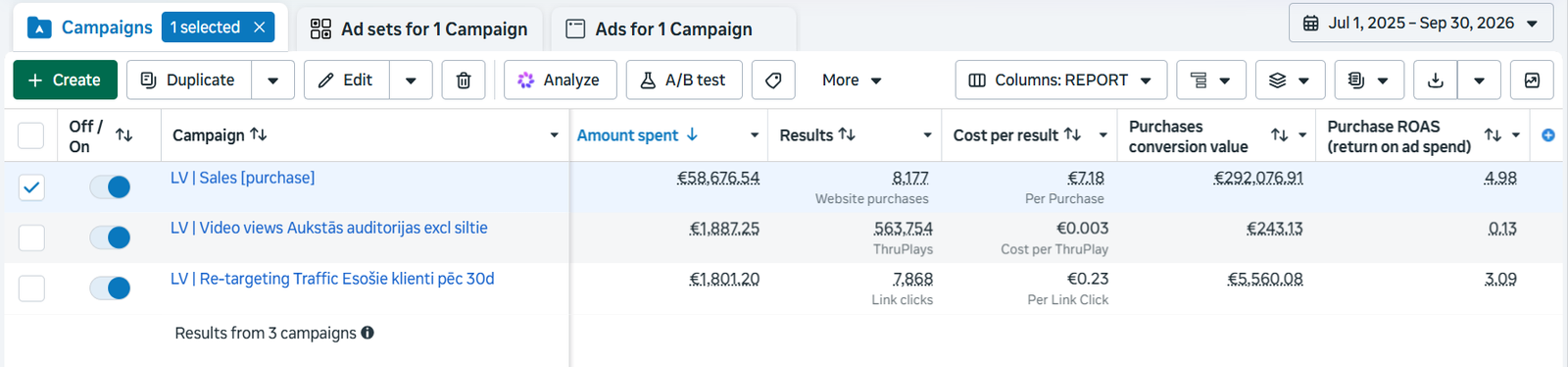The image size is (1568, 367).
Task: Click the 7,868 link clicks result
Action: pos(912,280)
